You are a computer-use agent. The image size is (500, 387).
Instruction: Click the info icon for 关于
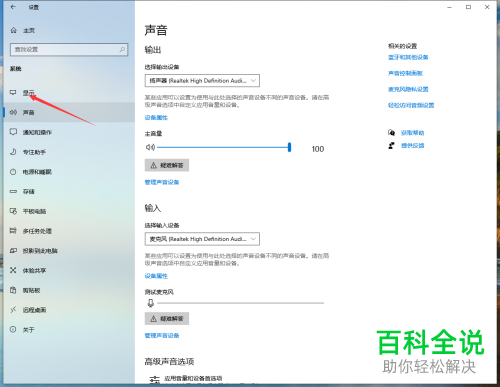click(13, 329)
